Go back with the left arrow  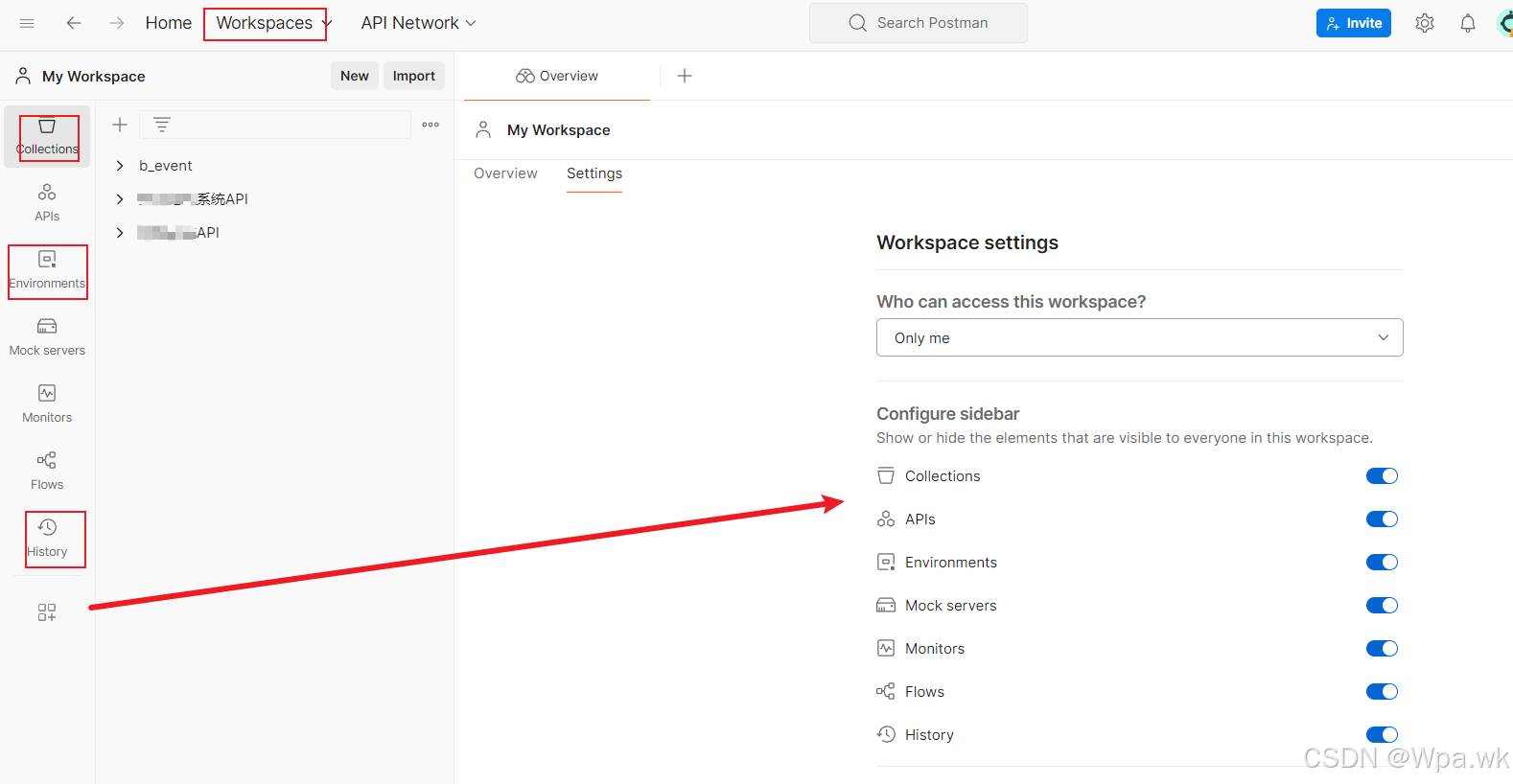74,23
